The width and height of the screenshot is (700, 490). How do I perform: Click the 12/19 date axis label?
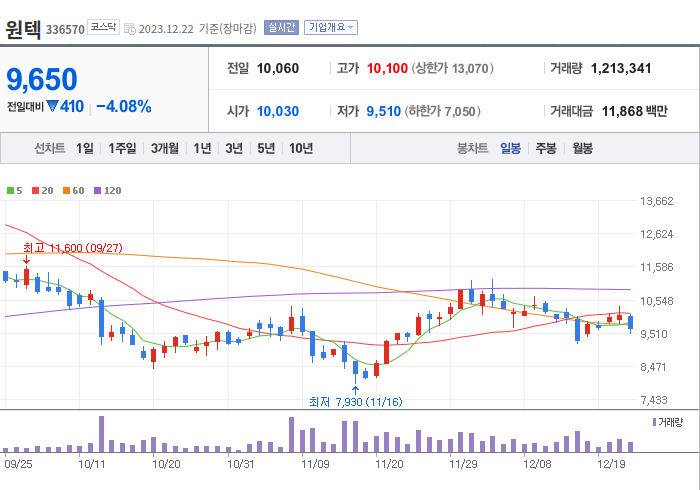[612, 464]
